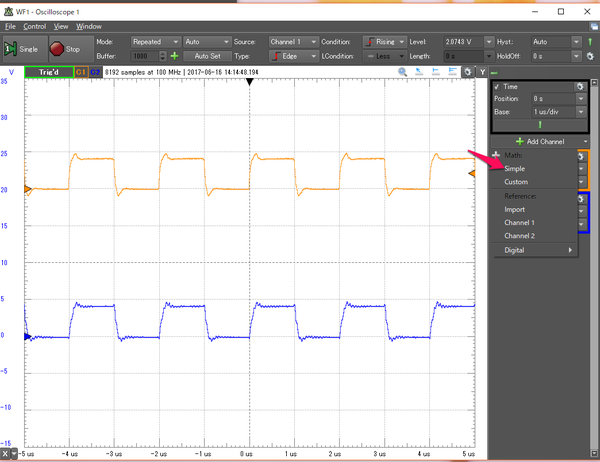600x462 pixels.
Task: Toggle the Time checkbox
Action: (x=497, y=87)
